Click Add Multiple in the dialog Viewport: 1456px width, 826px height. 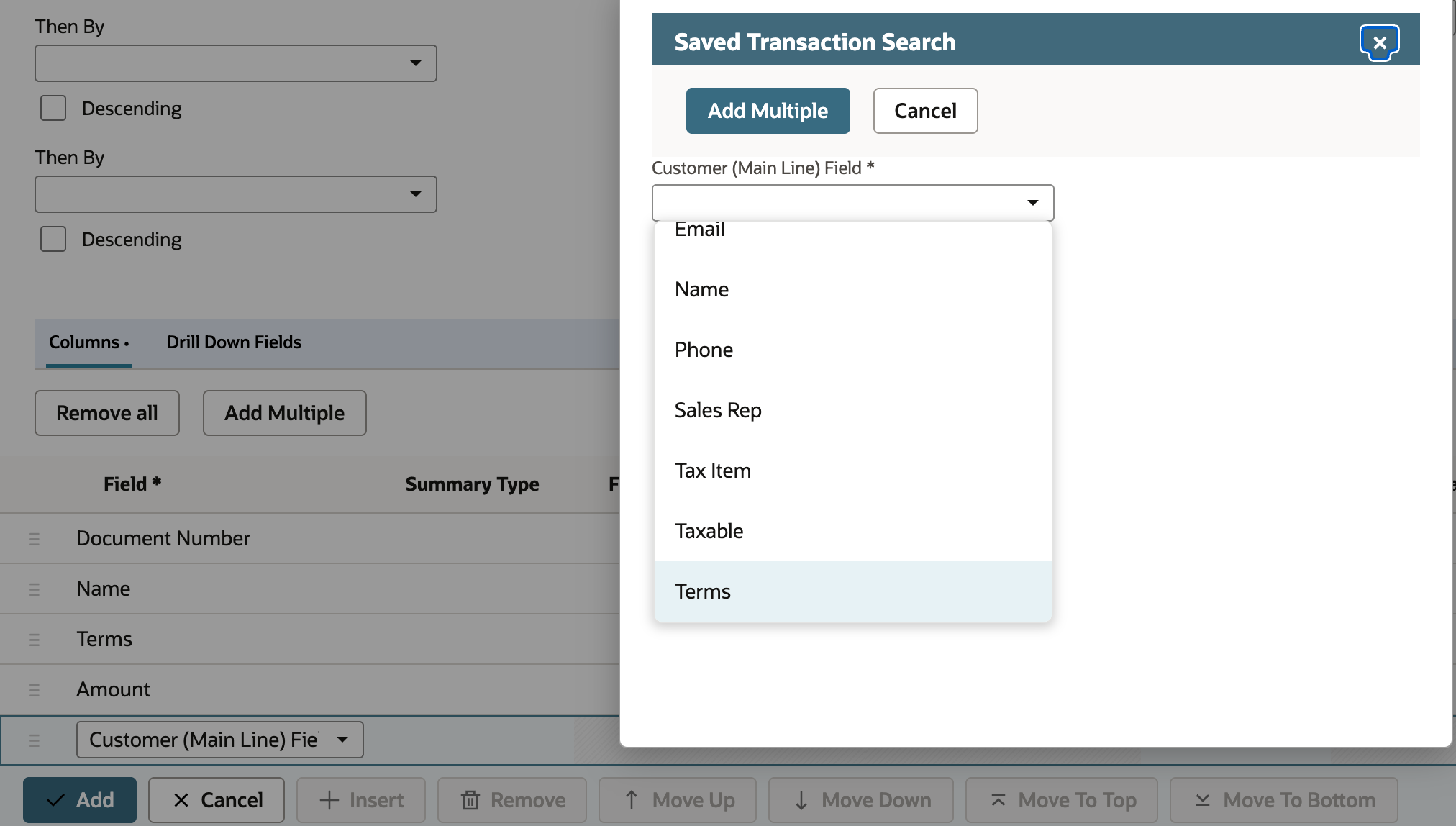(x=768, y=111)
